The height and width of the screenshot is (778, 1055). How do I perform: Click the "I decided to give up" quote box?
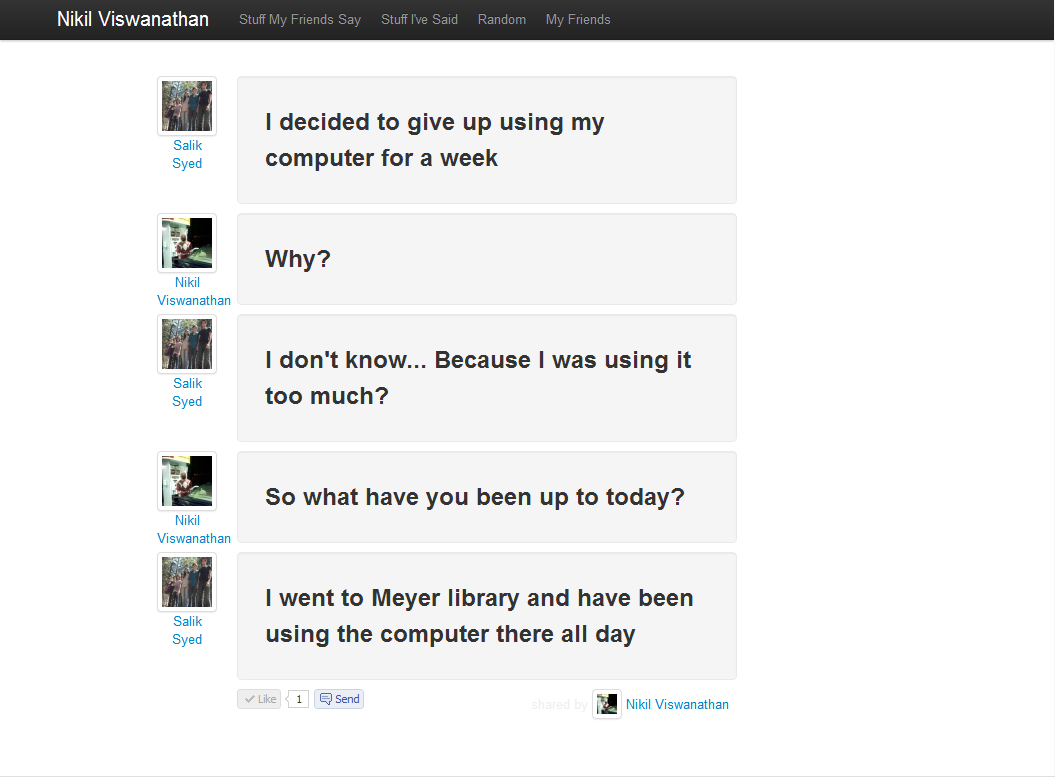click(x=486, y=140)
